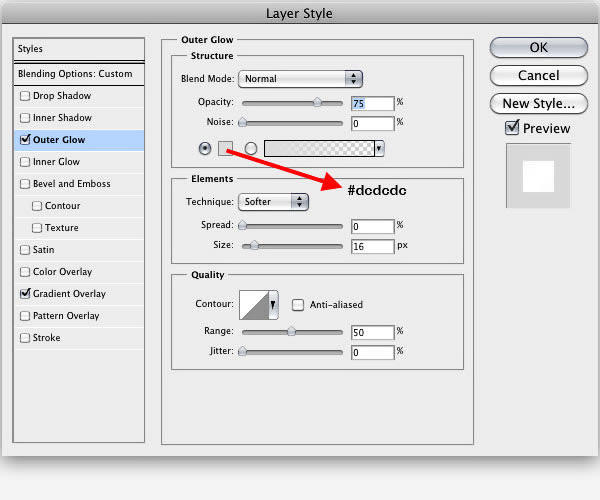Select the Stroke style row
Viewport: 600px width, 500px height.
point(79,338)
